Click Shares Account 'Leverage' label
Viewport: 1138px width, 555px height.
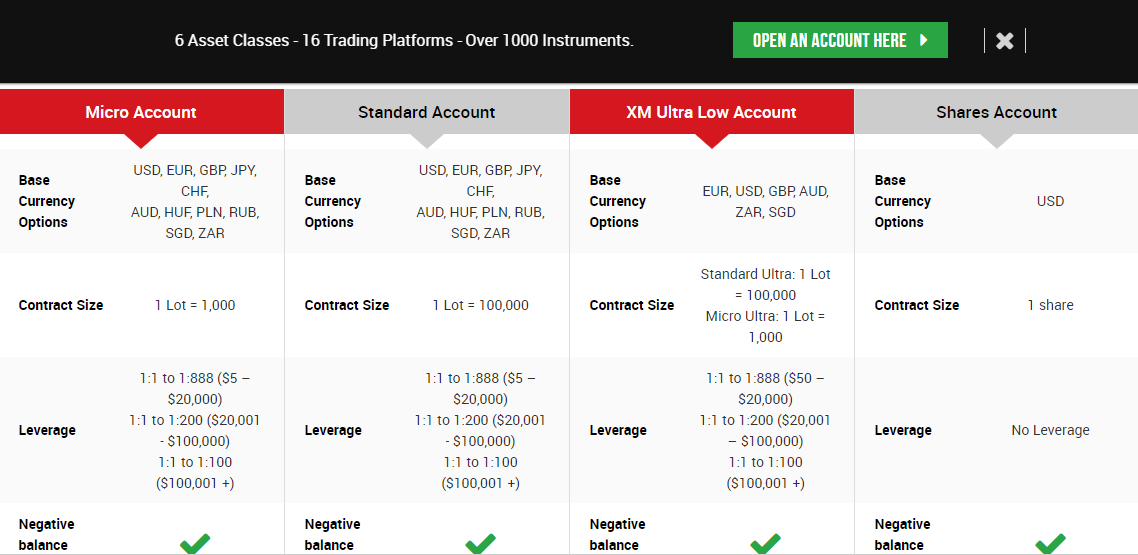tap(903, 430)
